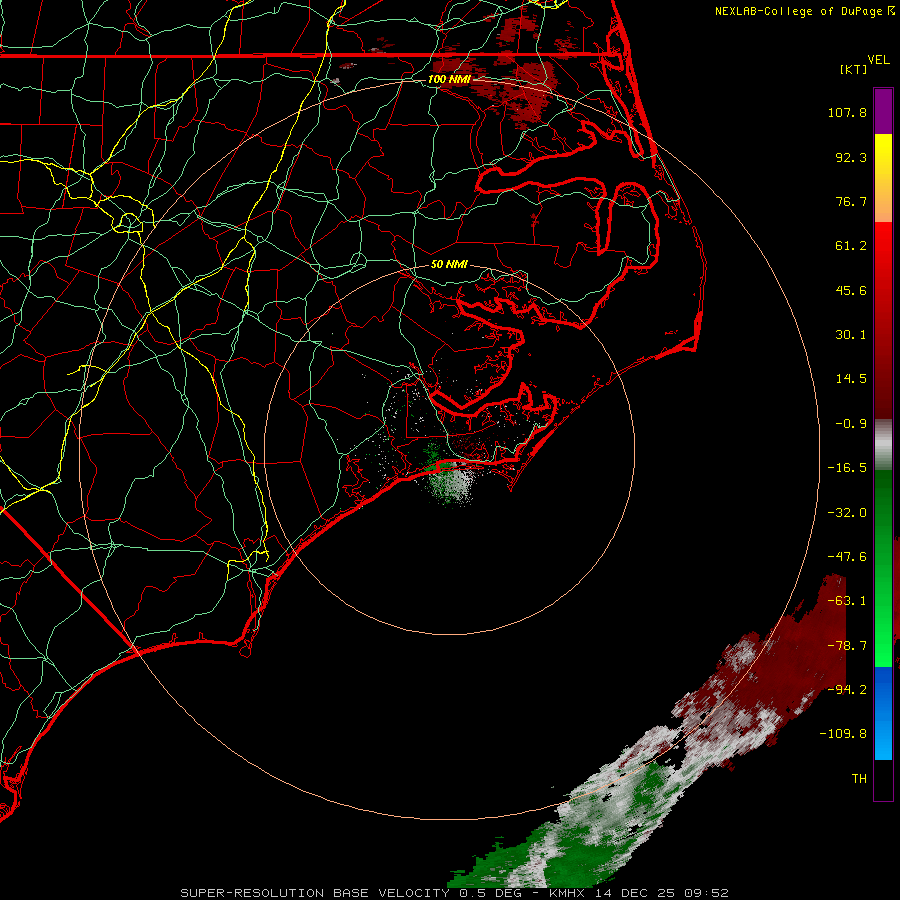Click the -78.7 legend value

point(847,646)
